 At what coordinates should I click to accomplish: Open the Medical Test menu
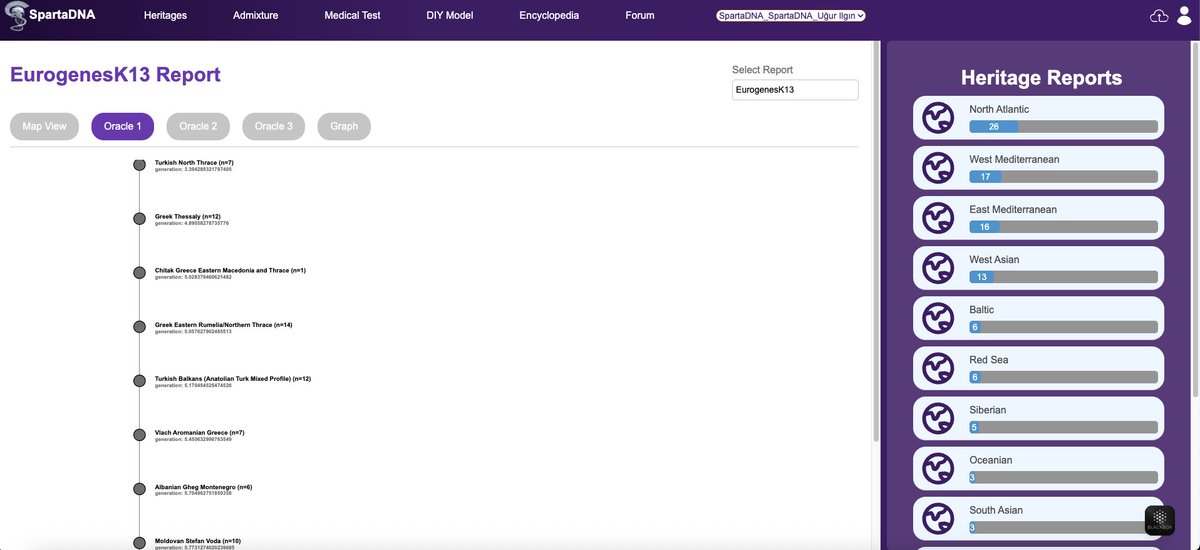(352, 16)
